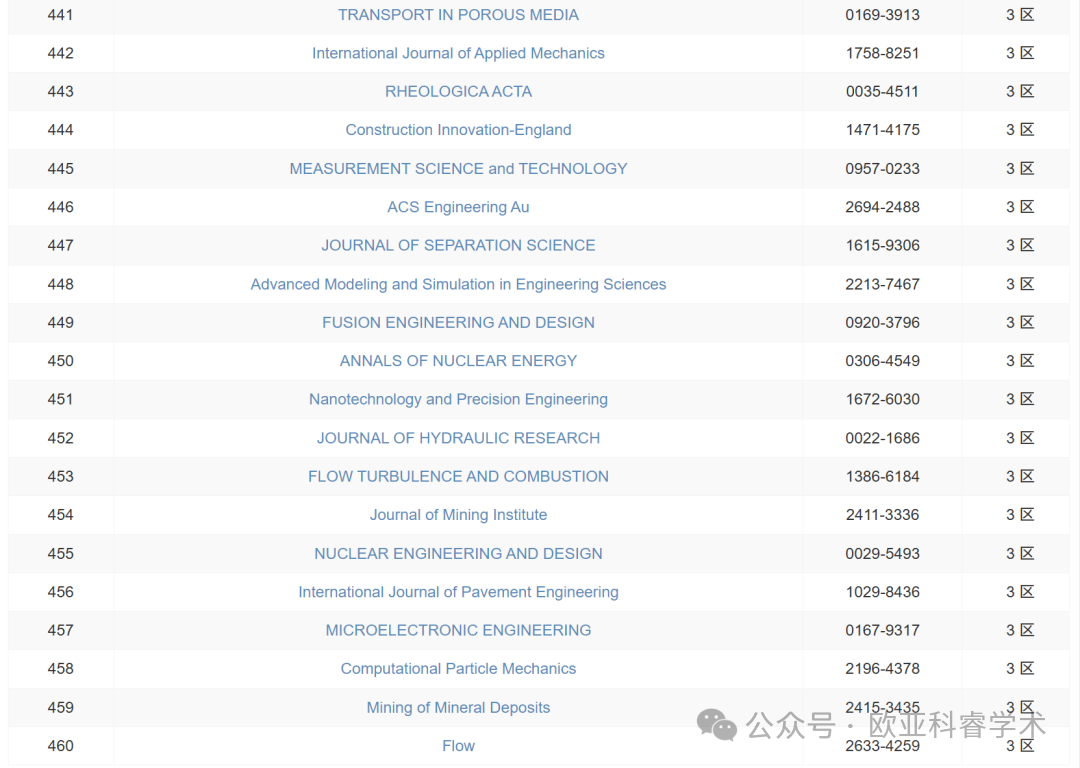Click JOURNAL OF HYDRAULIC RESEARCH link

click(458, 438)
